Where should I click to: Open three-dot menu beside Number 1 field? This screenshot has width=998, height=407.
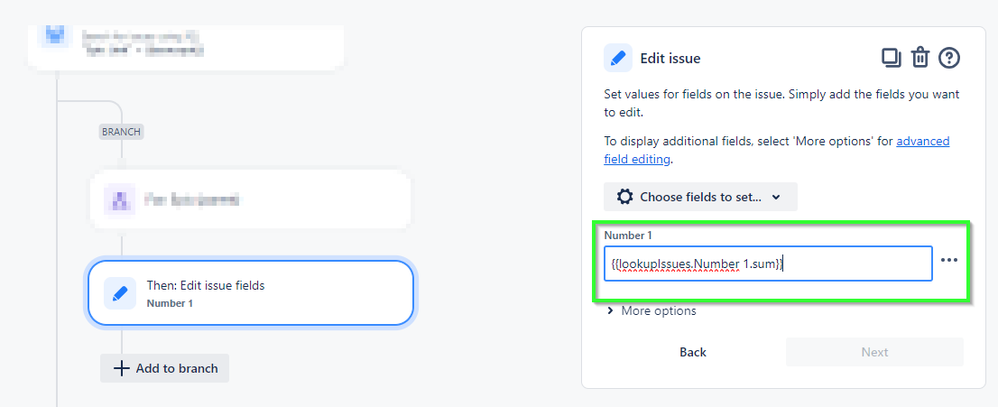[x=949, y=260]
